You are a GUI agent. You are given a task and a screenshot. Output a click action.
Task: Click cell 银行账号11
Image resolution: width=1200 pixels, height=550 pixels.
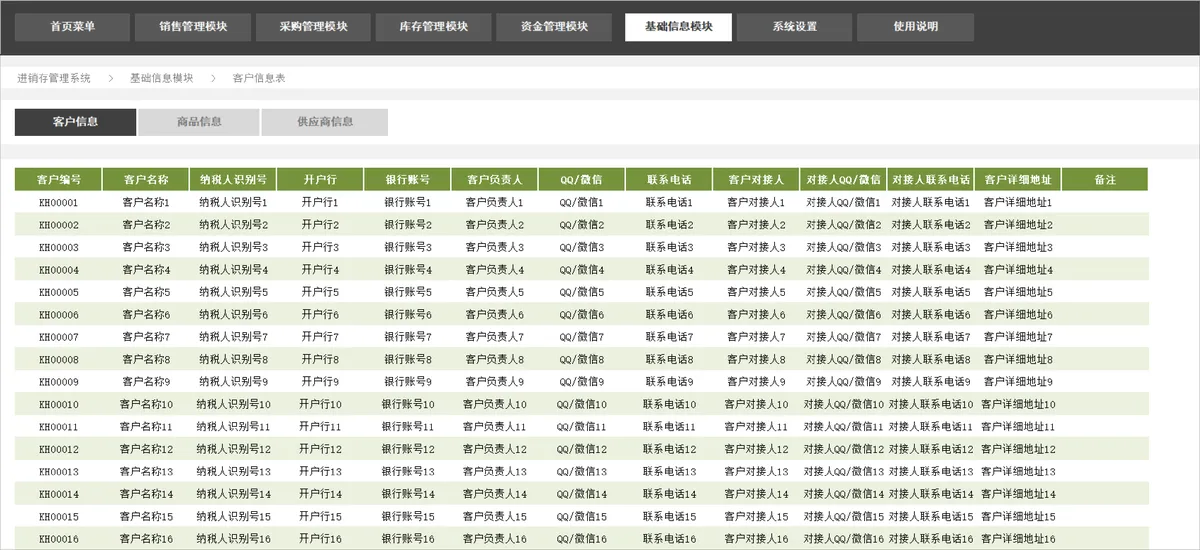click(x=408, y=427)
